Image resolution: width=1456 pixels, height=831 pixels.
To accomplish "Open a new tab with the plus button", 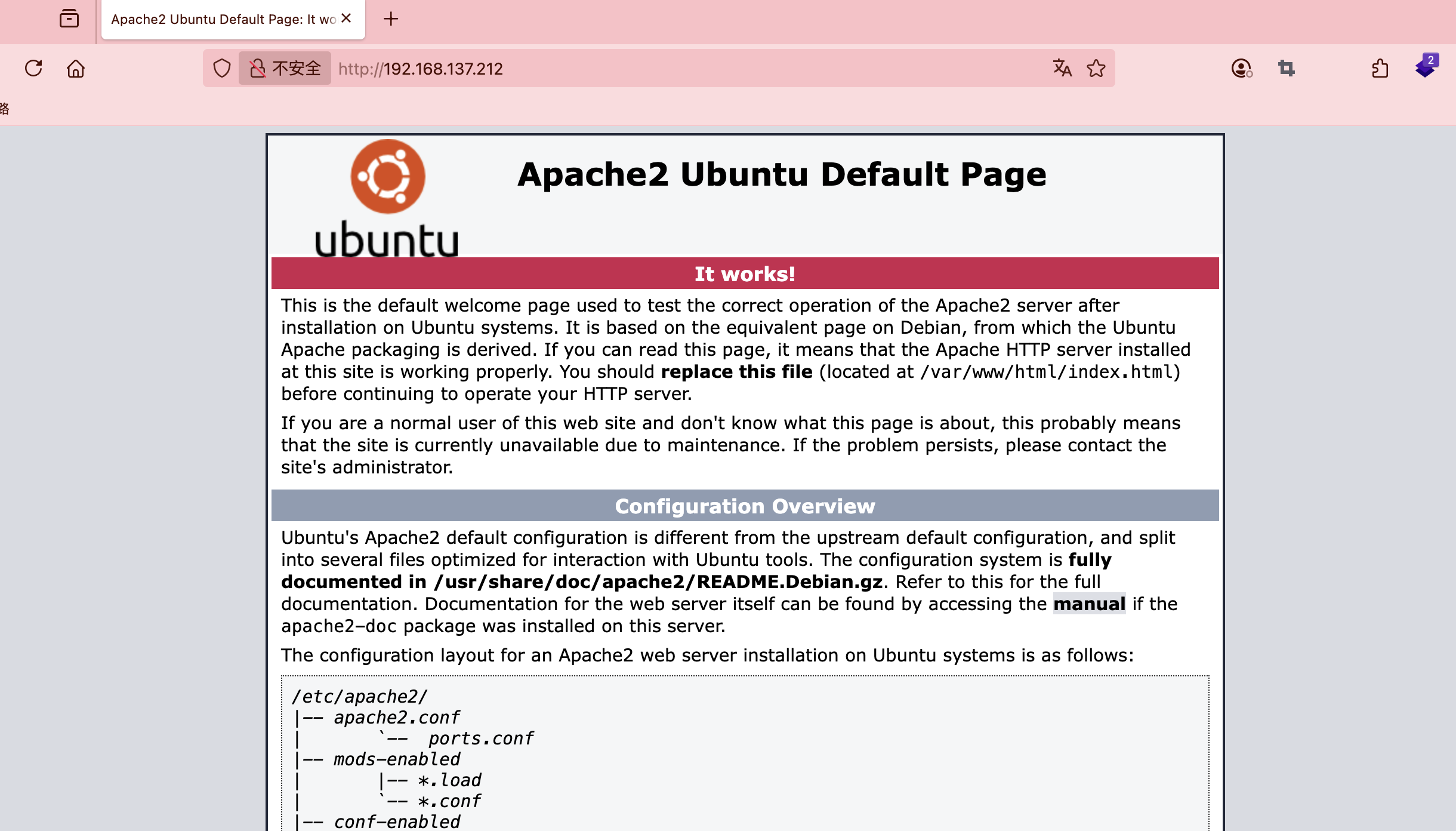I will (x=391, y=19).
